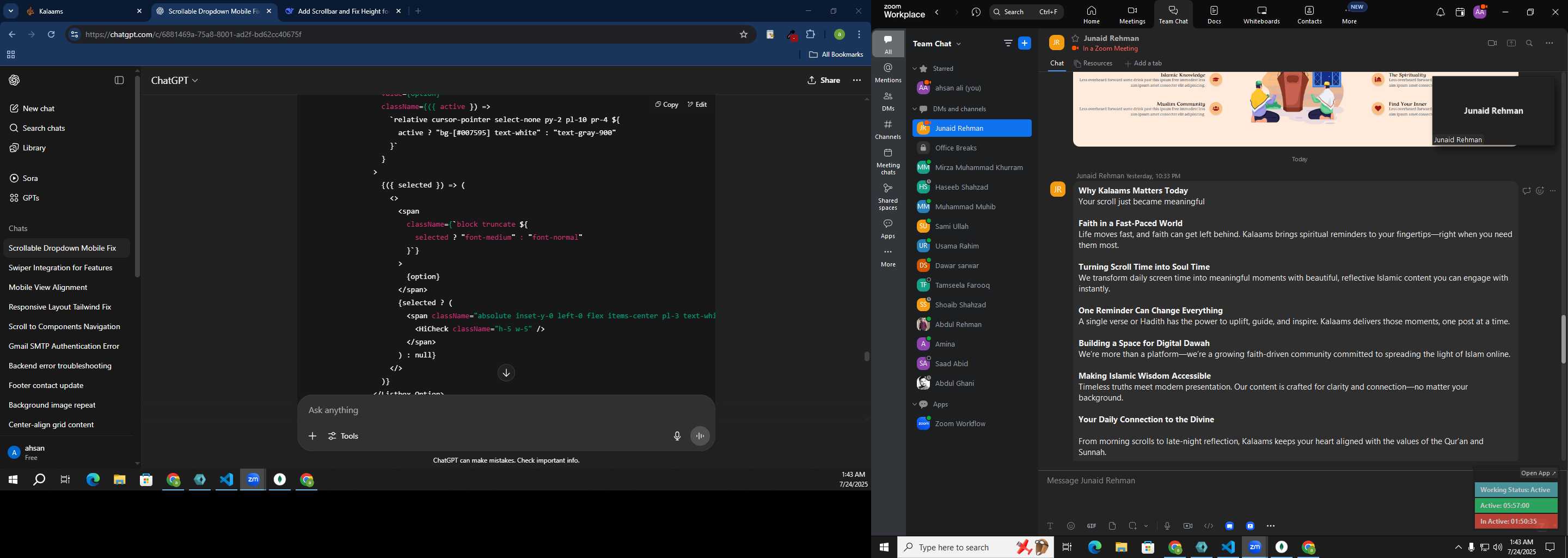This screenshot has width=1568, height=558.
Task: Star Junaid Rehman chat
Action: coord(1076,38)
